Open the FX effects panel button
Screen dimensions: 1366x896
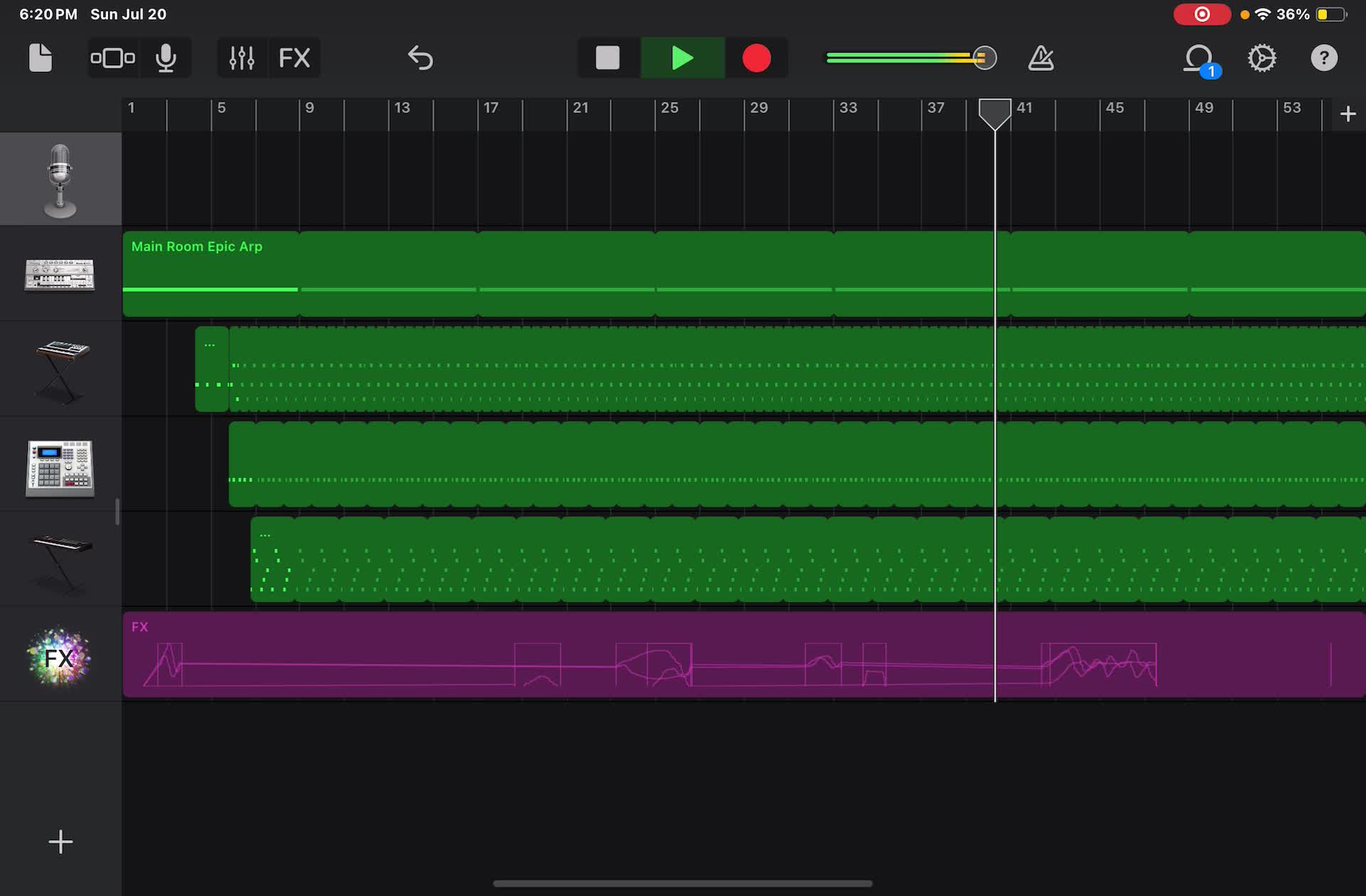[x=294, y=58]
